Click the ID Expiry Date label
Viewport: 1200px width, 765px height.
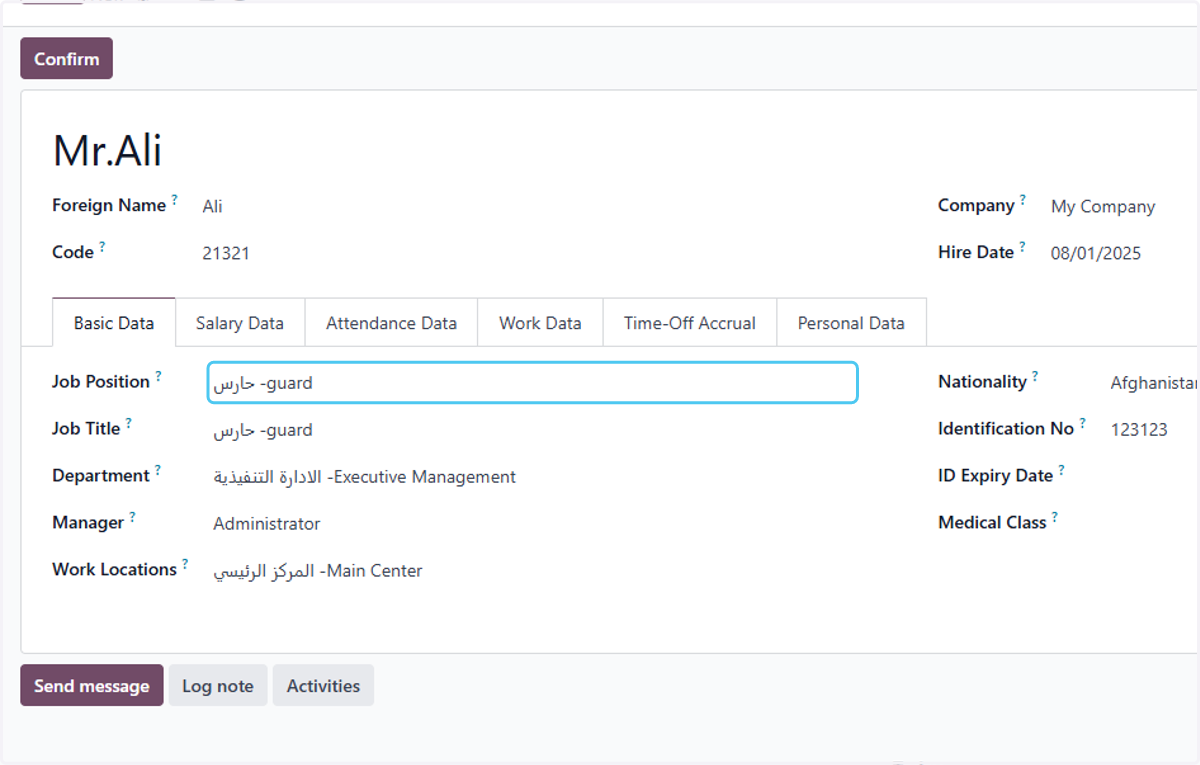pyautogui.click(x=995, y=476)
